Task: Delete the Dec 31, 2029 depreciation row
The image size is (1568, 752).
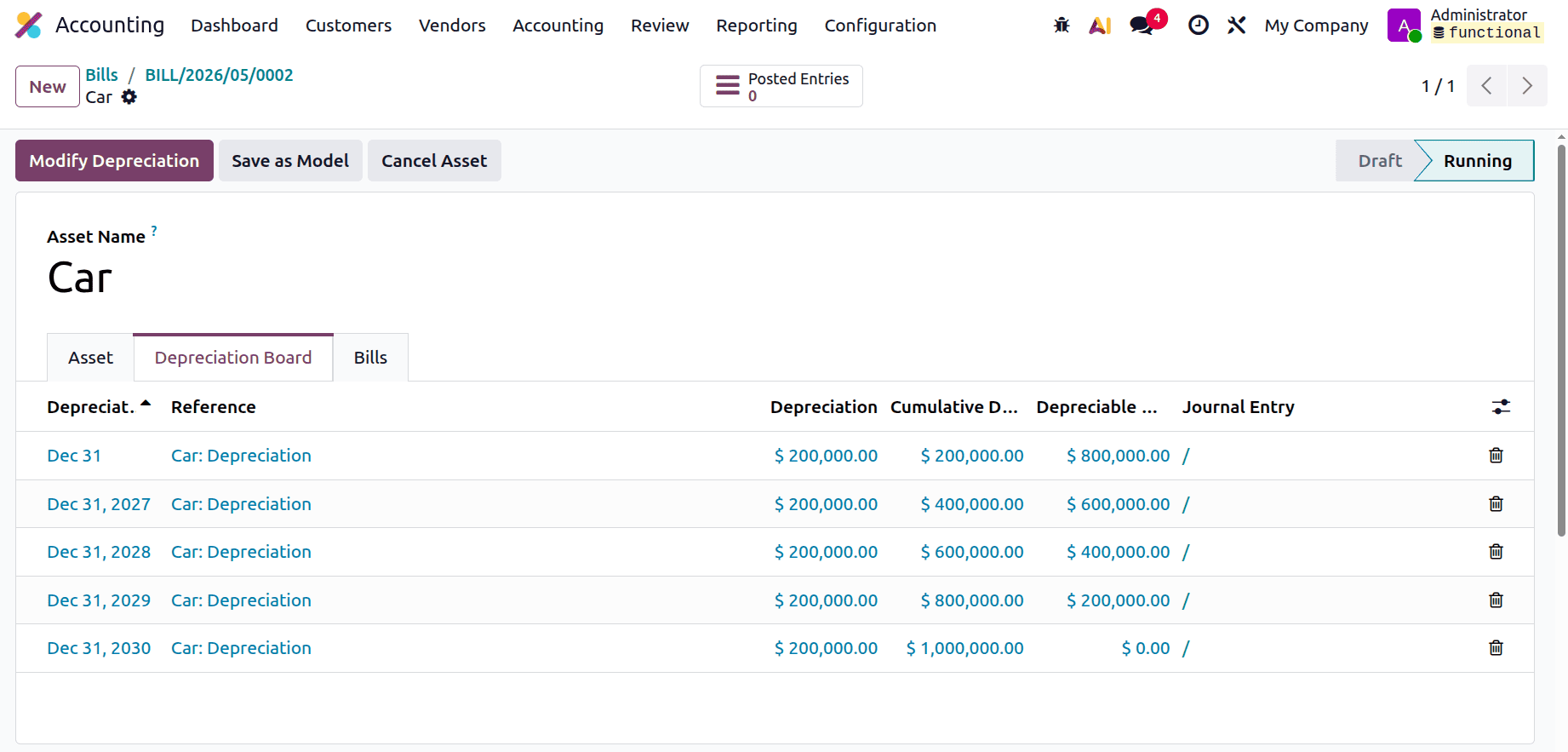Action: click(1496, 600)
